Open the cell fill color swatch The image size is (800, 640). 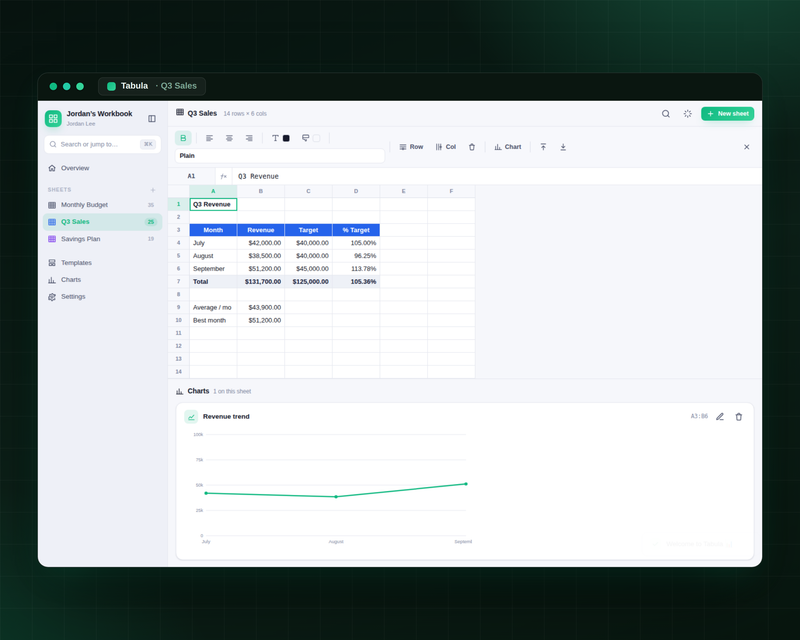pyautogui.click(x=316, y=138)
